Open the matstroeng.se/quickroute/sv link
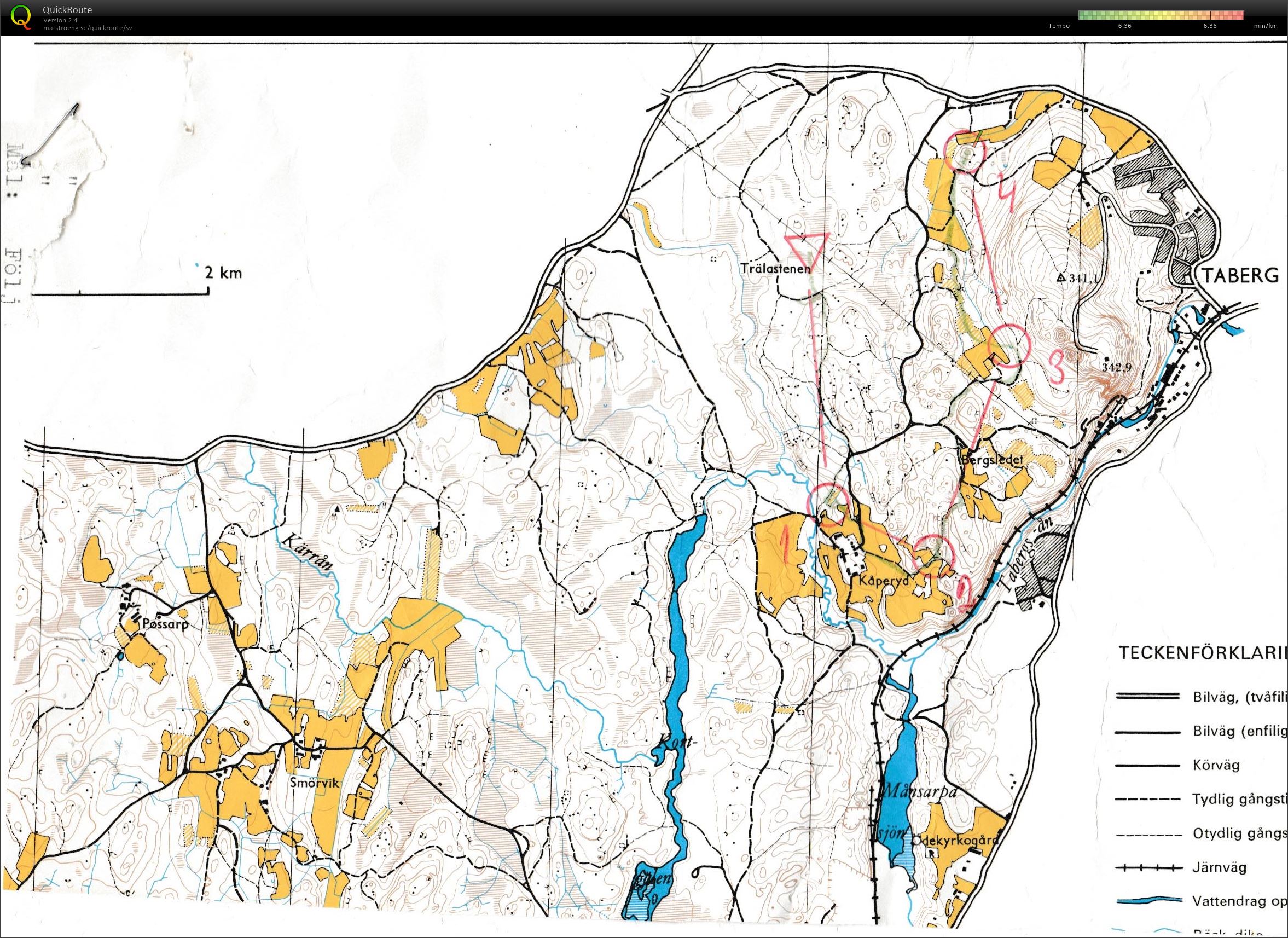1288x938 pixels. (x=88, y=27)
